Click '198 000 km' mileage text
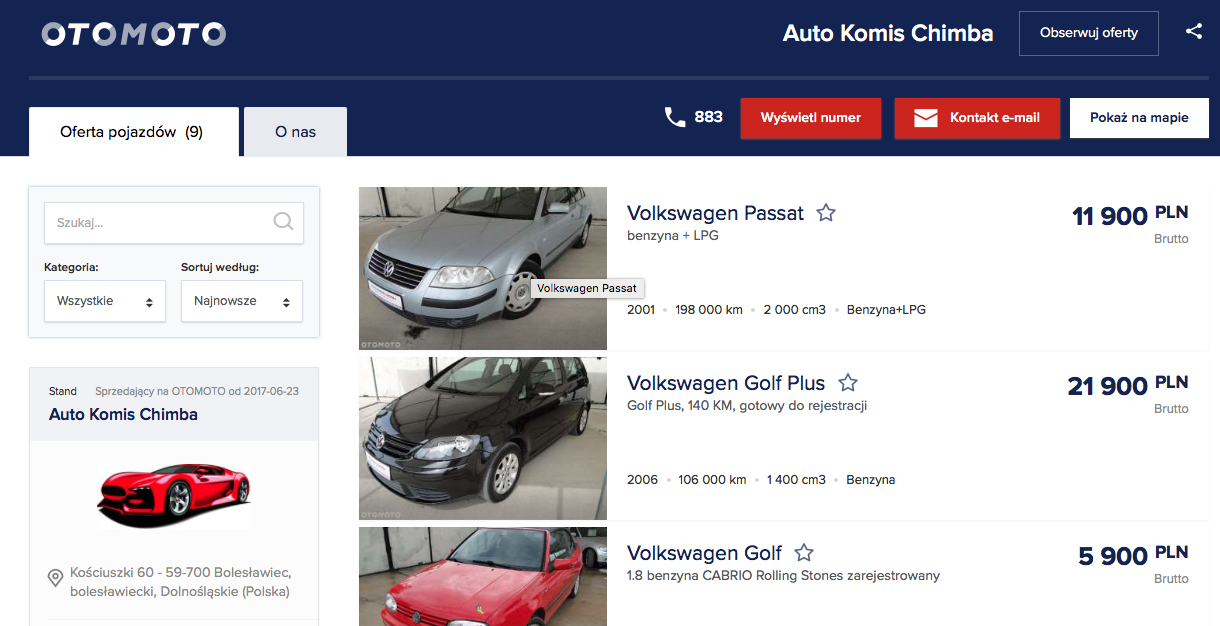1220x626 pixels. (709, 310)
